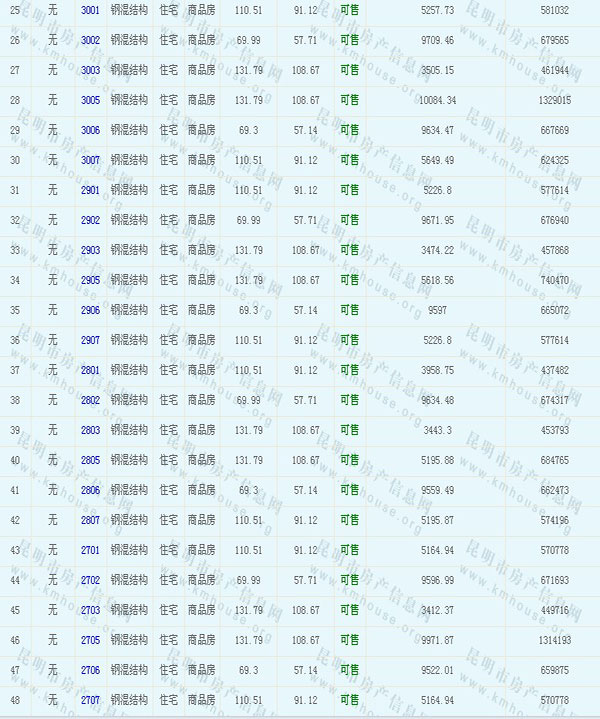Open room 2901 link
This screenshot has width=600, height=719.
click(x=90, y=190)
